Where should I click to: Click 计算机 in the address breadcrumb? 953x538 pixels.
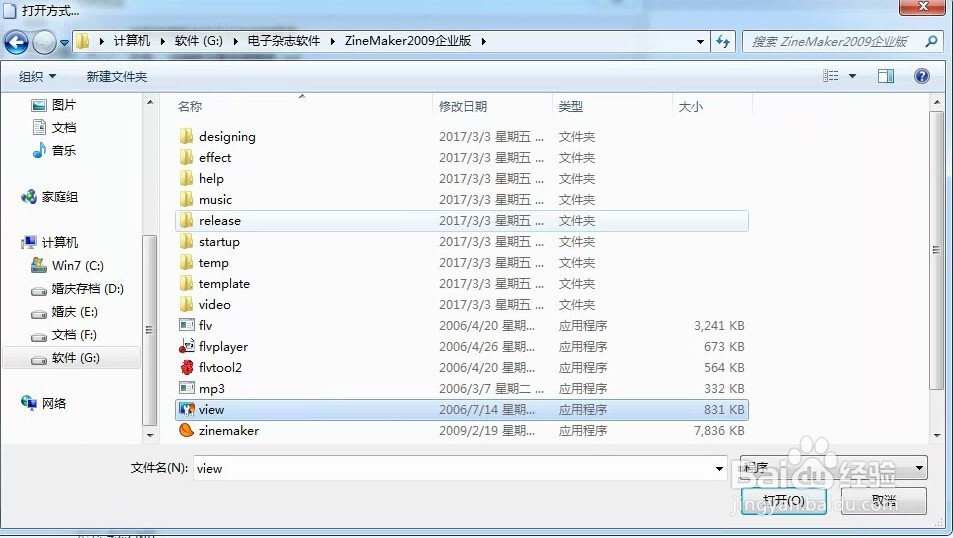(131, 41)
